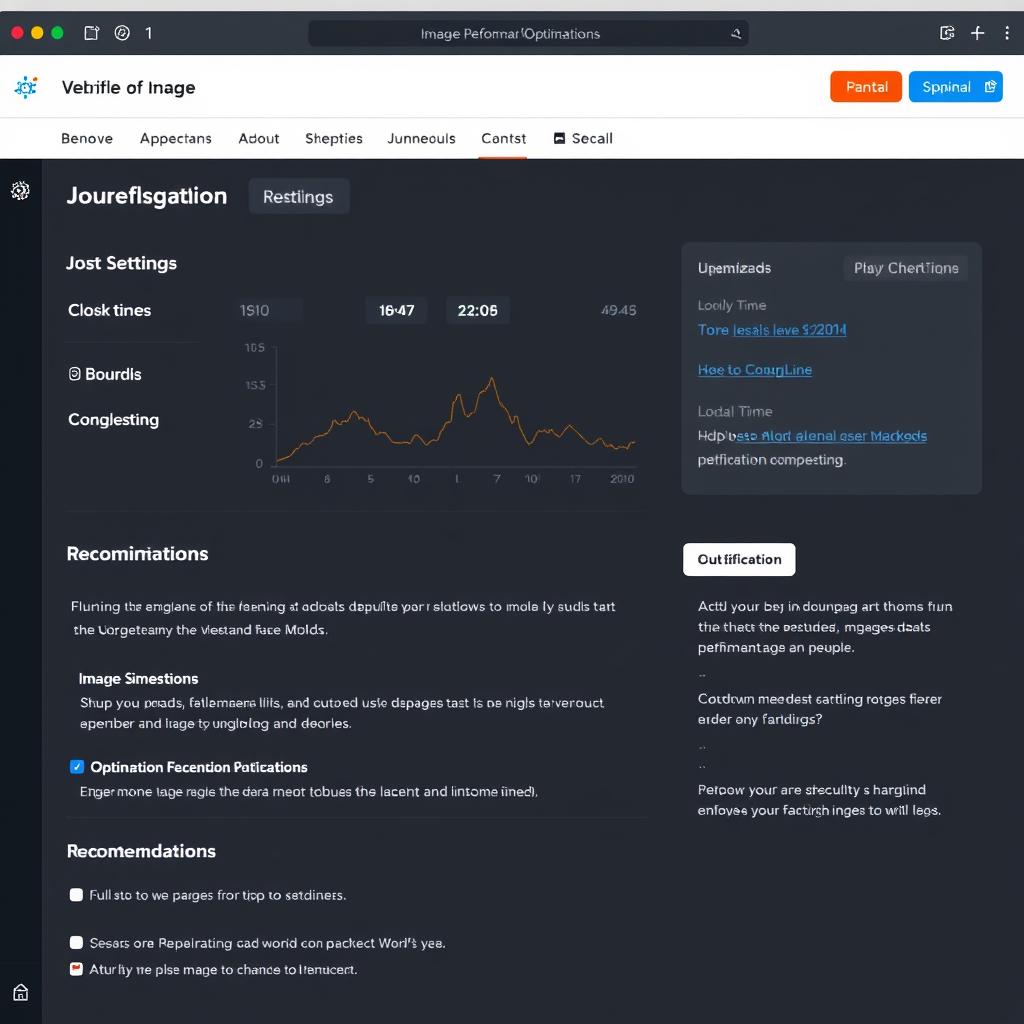
Task: Click the Recomemdations heading
Action: pyautogui.click(x=141, y=851)
